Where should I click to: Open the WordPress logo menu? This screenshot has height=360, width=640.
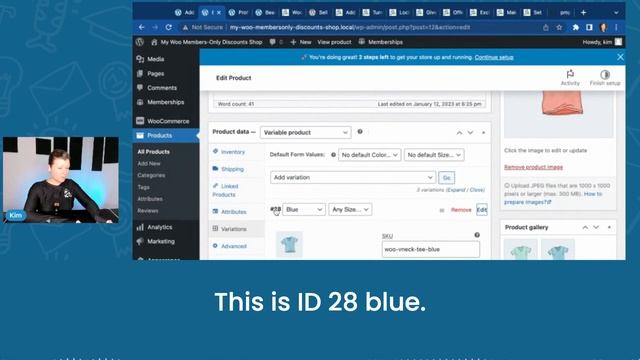pyautogui.click(x=140, y=42)
